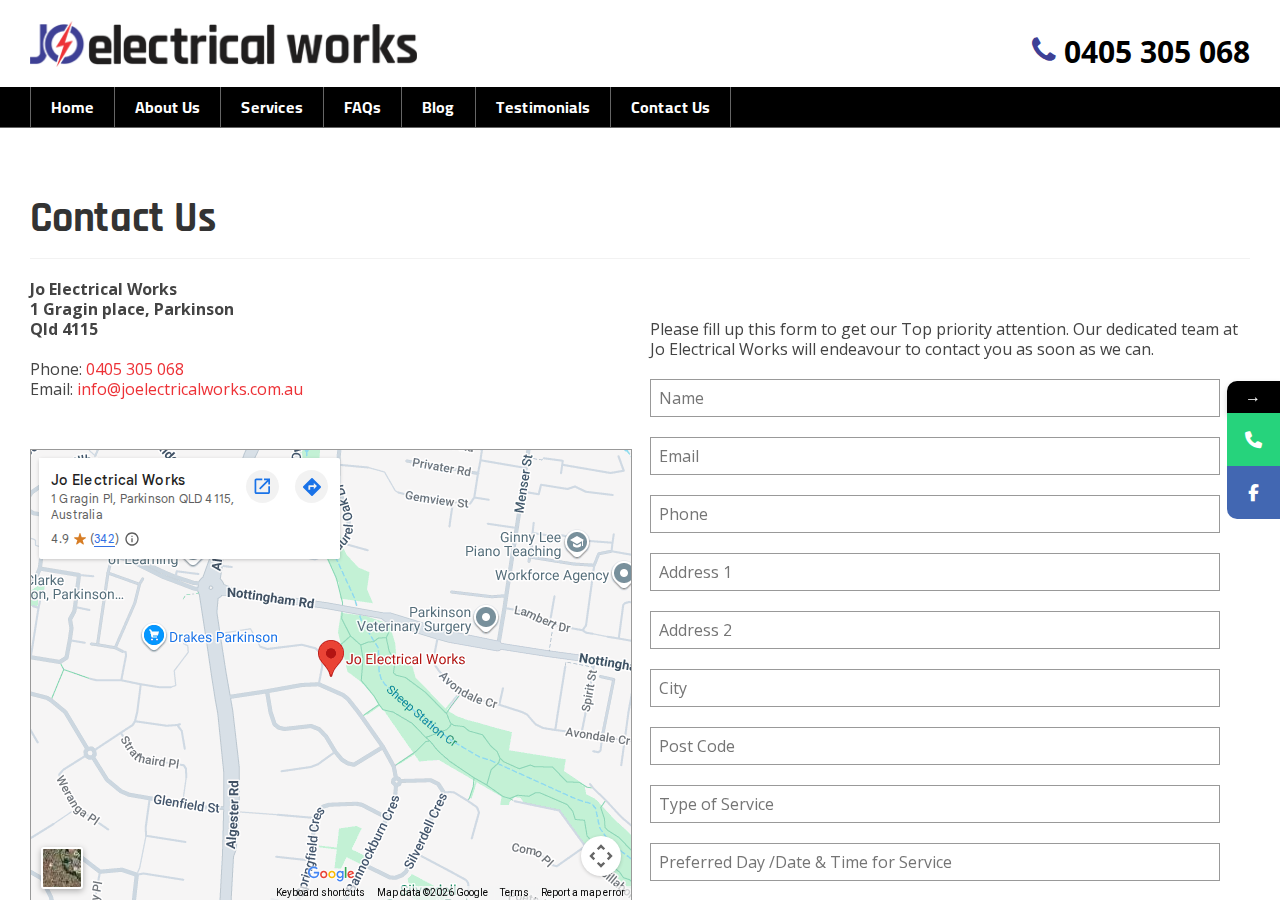
Task: Click the green phone call side button
Action: 1253,440
